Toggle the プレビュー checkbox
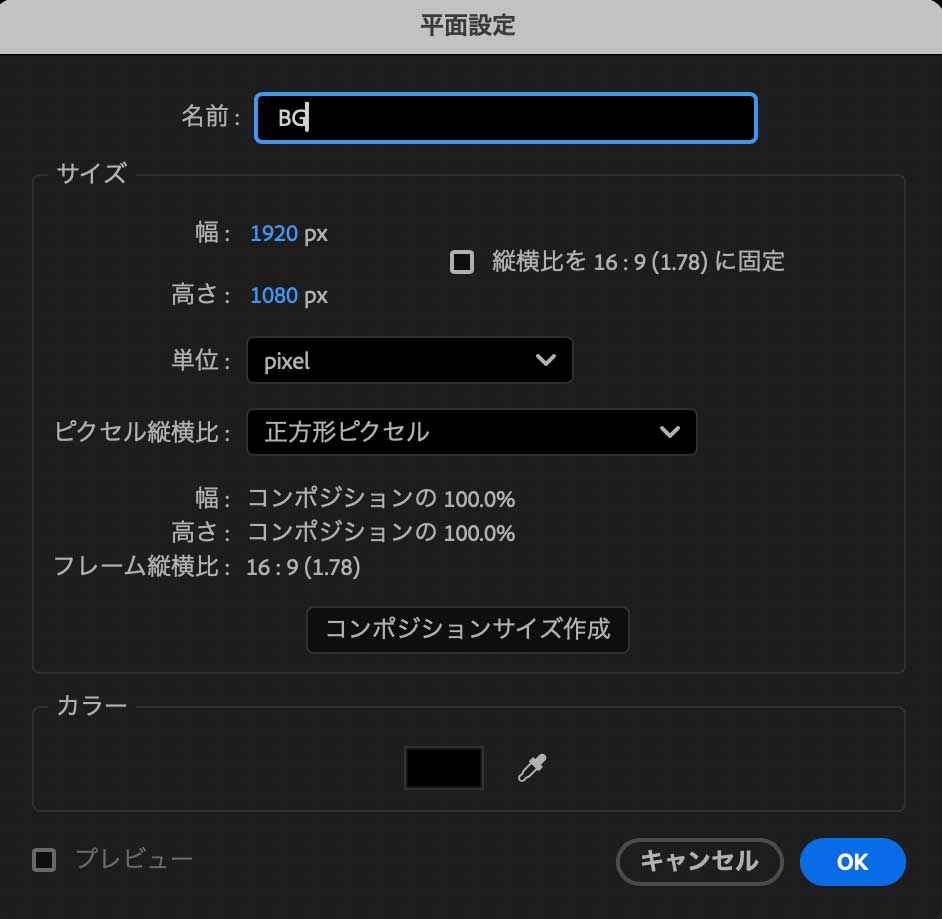Image resolution: width=942 pixels, height=919 pixels. click(x=44, y=859)
